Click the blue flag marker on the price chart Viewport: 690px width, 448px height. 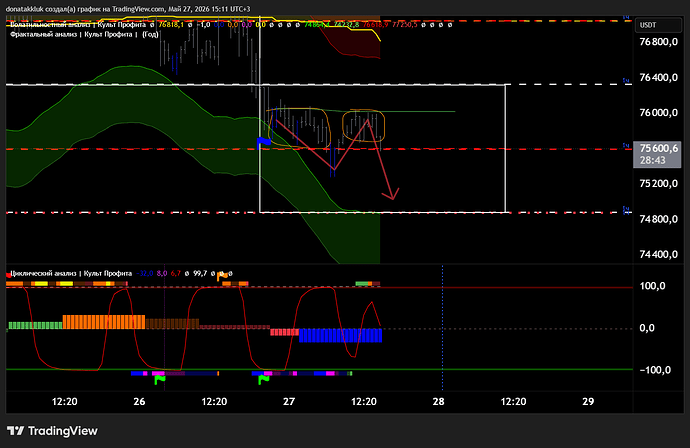click(263, 143)
